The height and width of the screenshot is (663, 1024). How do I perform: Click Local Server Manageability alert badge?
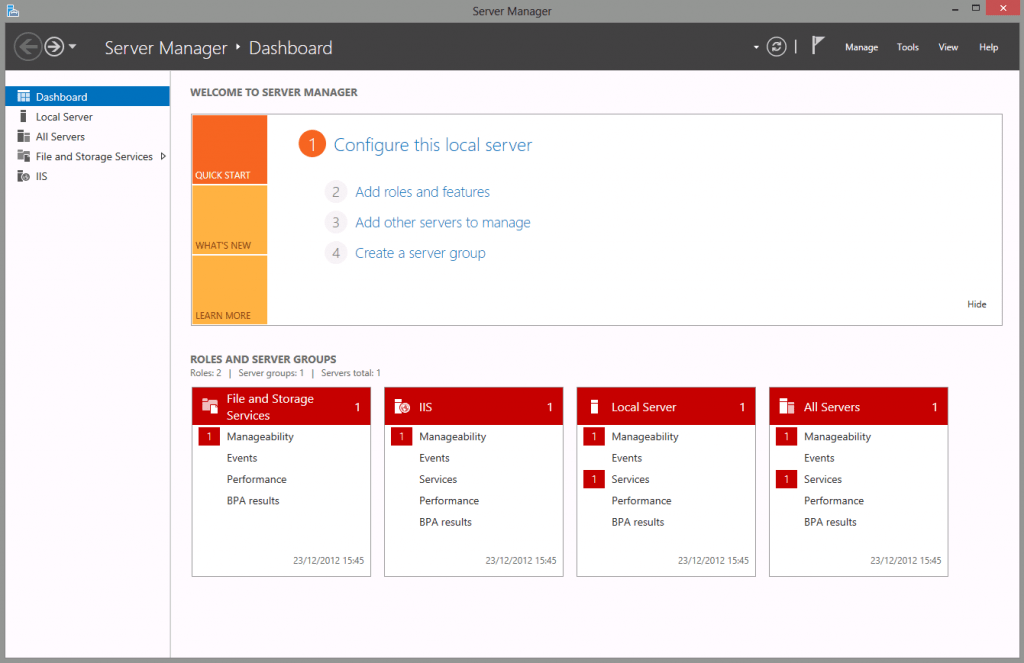tap(594, 436)
